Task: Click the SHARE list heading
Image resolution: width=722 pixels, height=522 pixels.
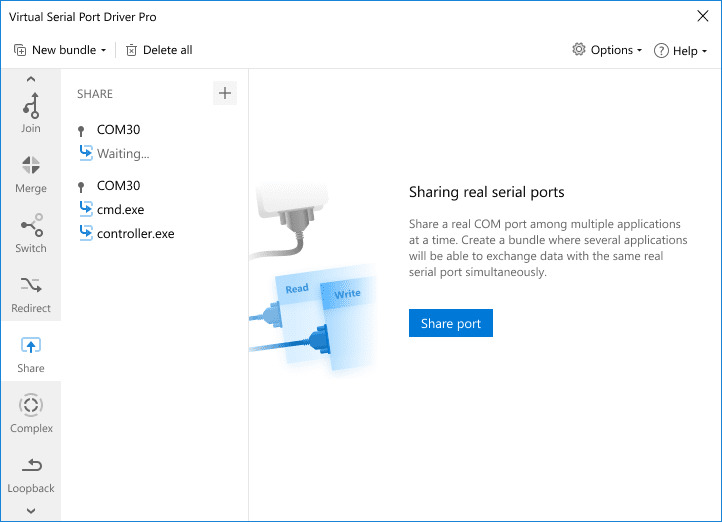Action: point(95,94)
